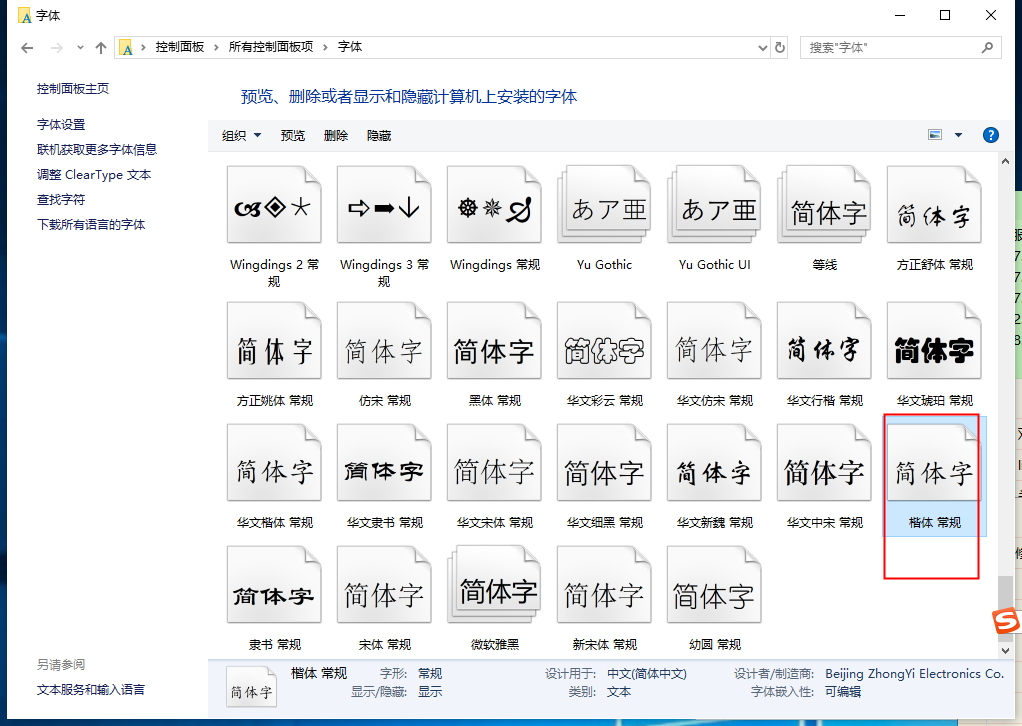This screenshot has height=726, width=1022.
Task: Expand the address bar history dropdown
Action: [763, 48]
